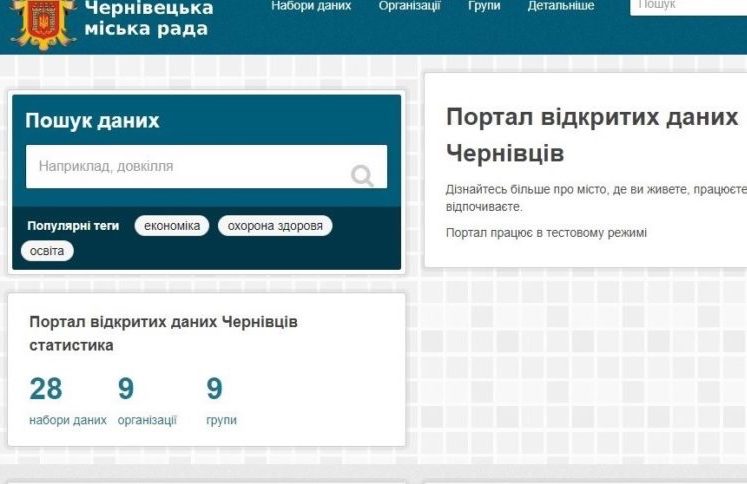Click the Пошук даних panel heading
This screenshot has height=484, width=747.
92,121
